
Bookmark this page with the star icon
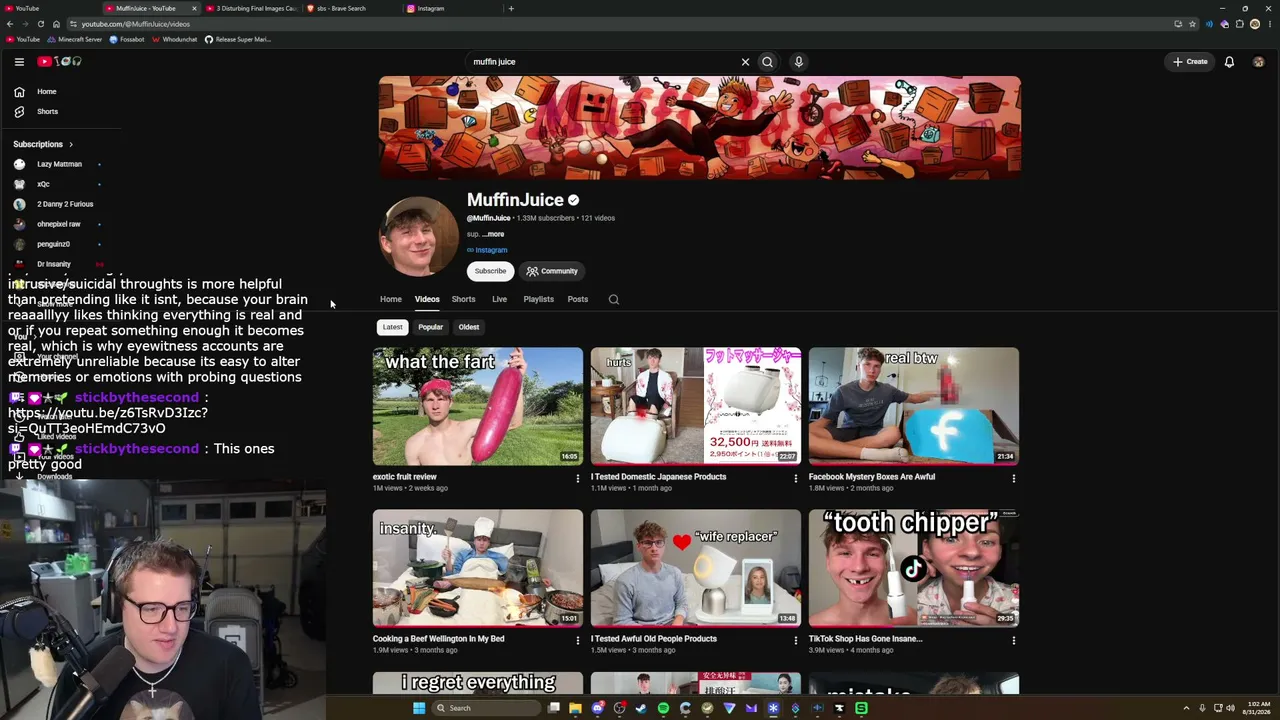click(x=1192, y=24)
